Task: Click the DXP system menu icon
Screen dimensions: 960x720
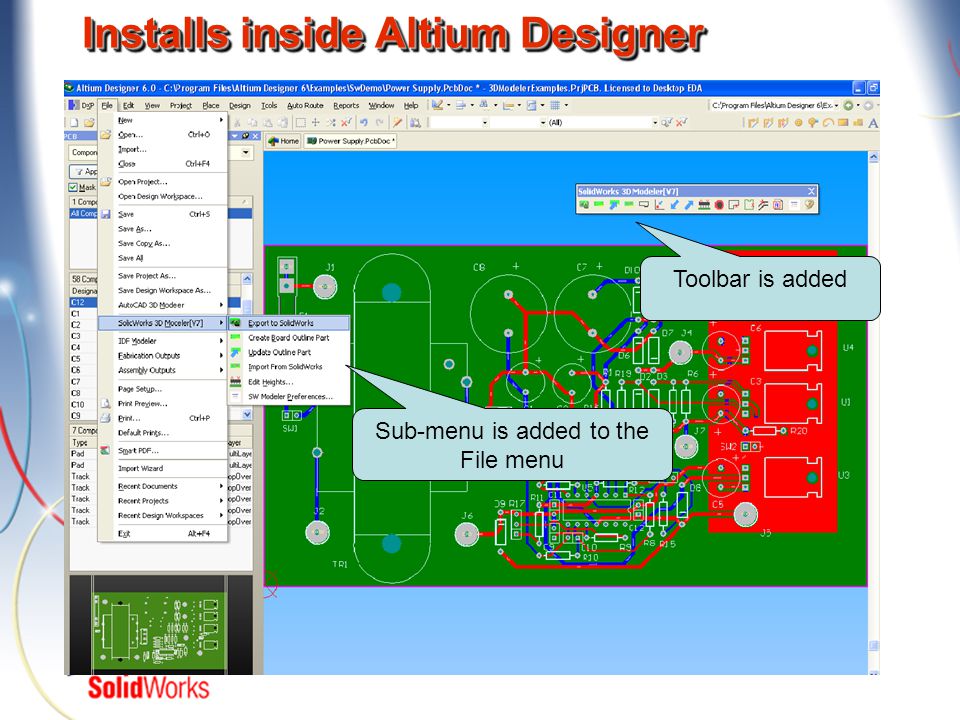Action: (80, 105)
